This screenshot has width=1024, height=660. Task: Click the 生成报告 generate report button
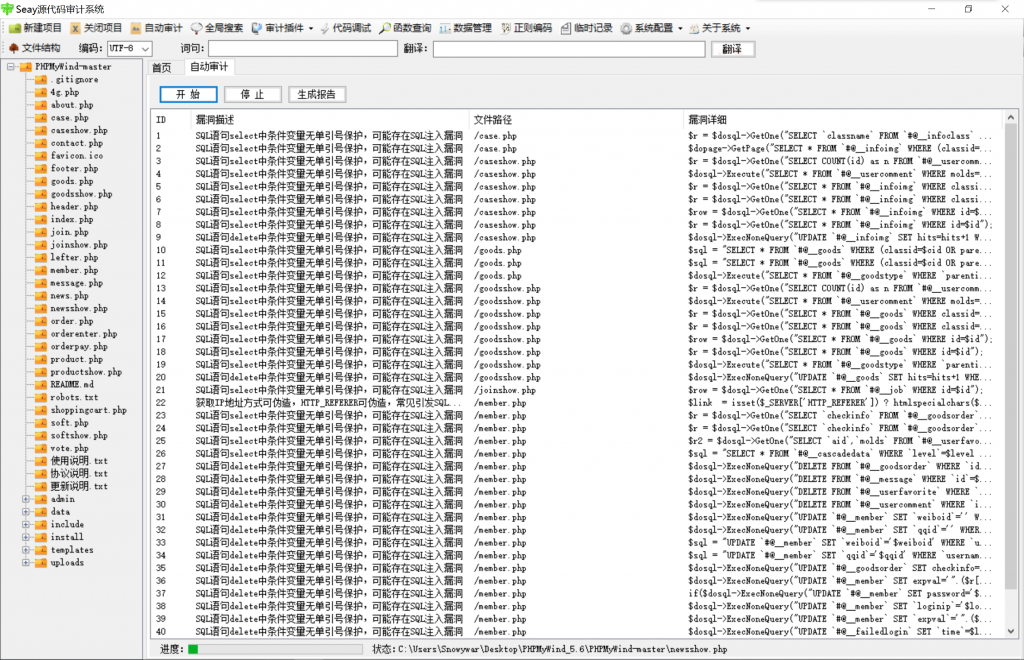click(x=316, y=95)
